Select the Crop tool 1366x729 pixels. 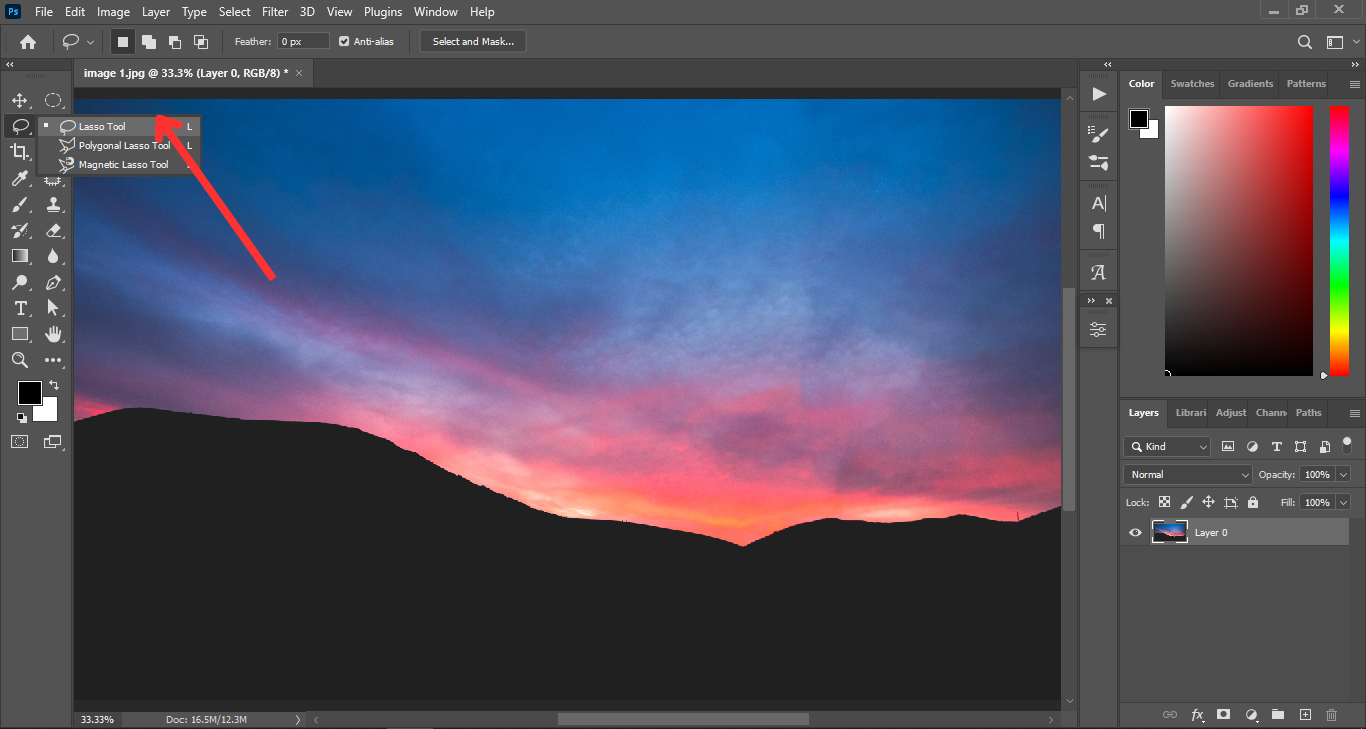[x=19, y=152]
